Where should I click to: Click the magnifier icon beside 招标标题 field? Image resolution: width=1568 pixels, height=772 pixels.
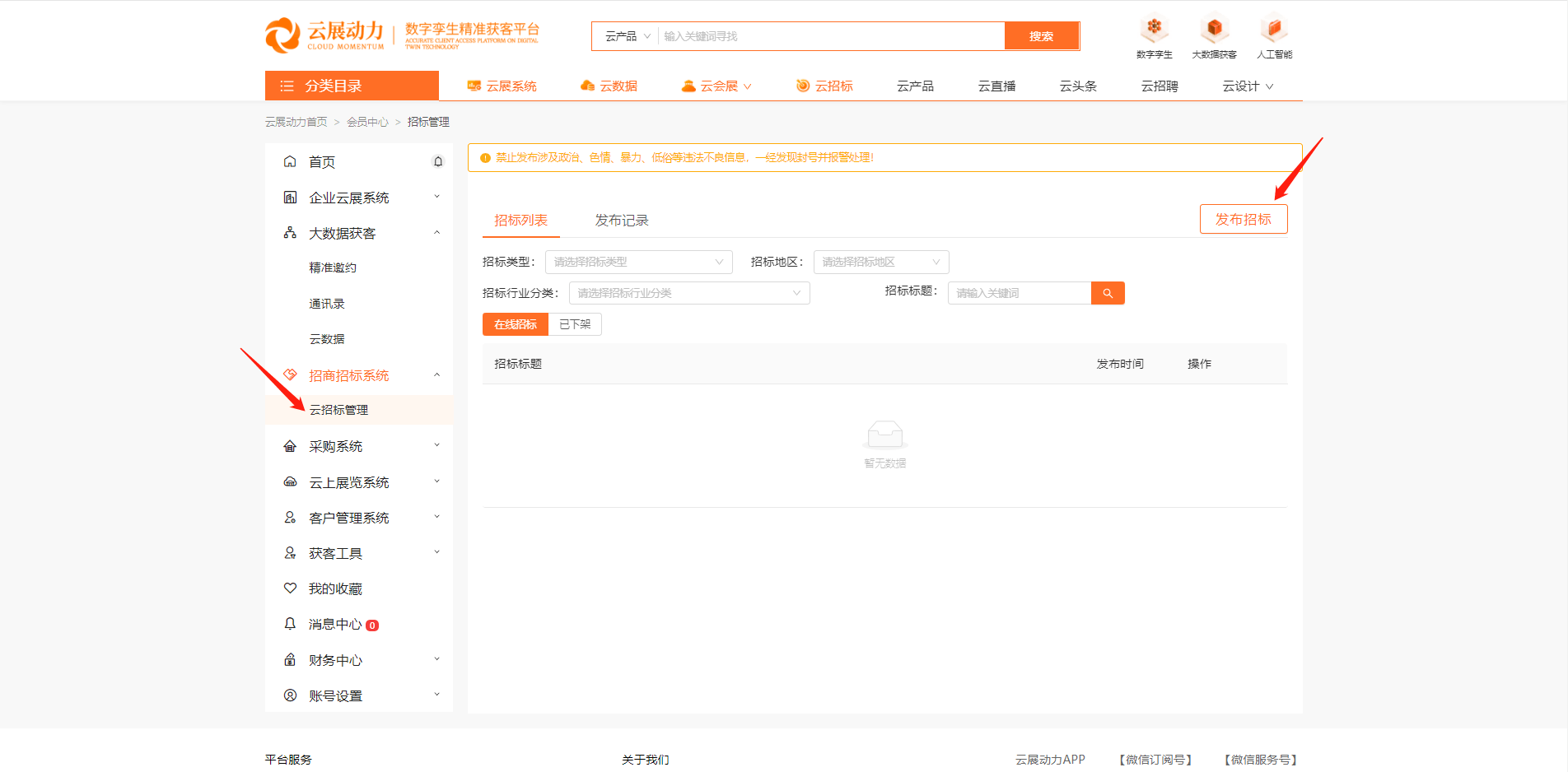click(x=1107, y=292)
